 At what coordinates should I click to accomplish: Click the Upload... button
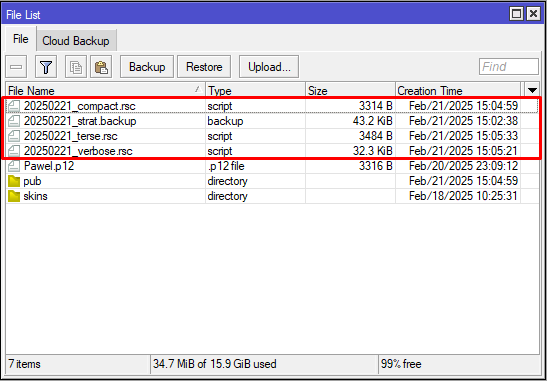[269, 67]
